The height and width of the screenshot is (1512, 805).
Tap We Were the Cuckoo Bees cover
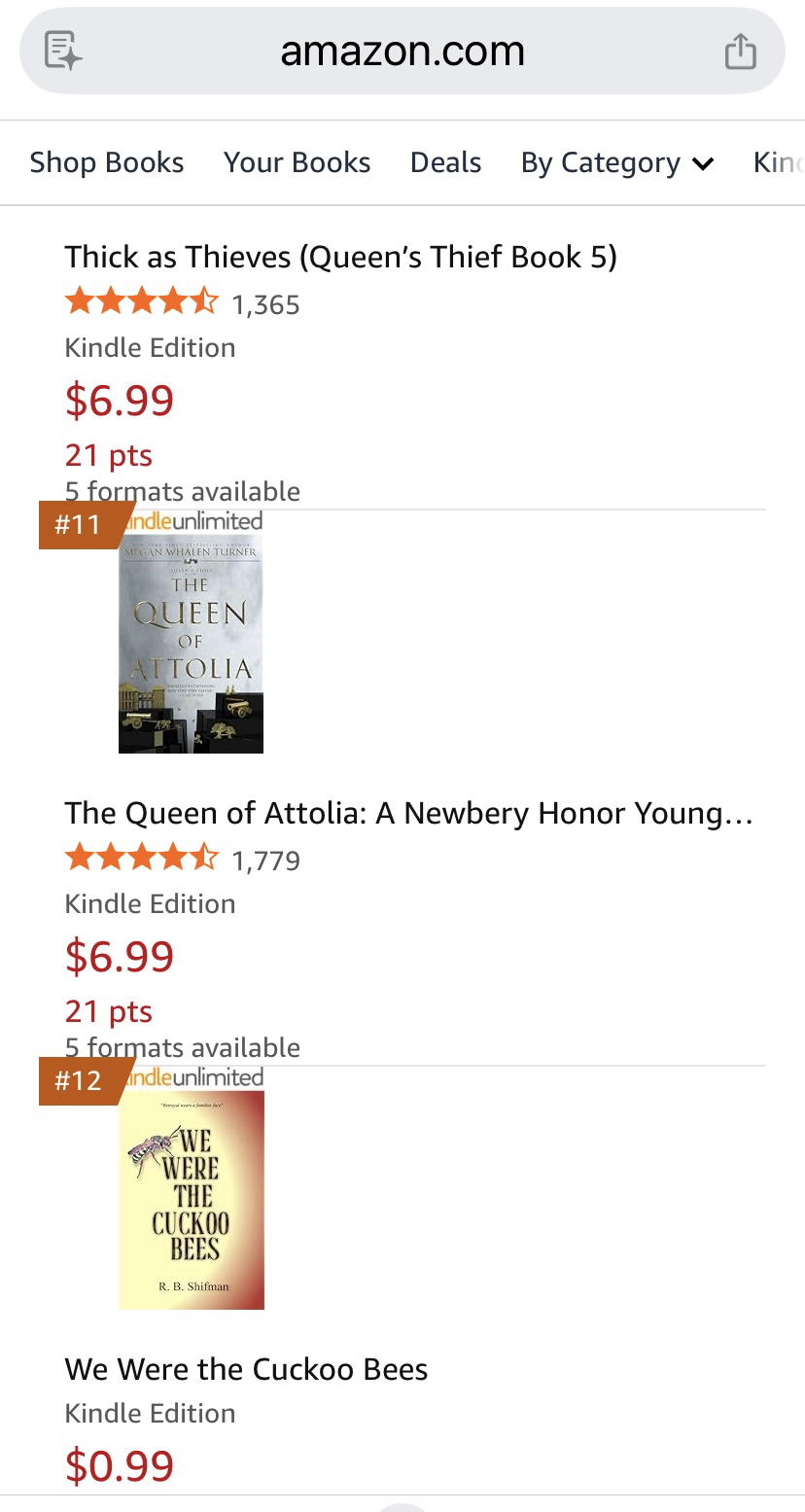[x=191, y=1199]
